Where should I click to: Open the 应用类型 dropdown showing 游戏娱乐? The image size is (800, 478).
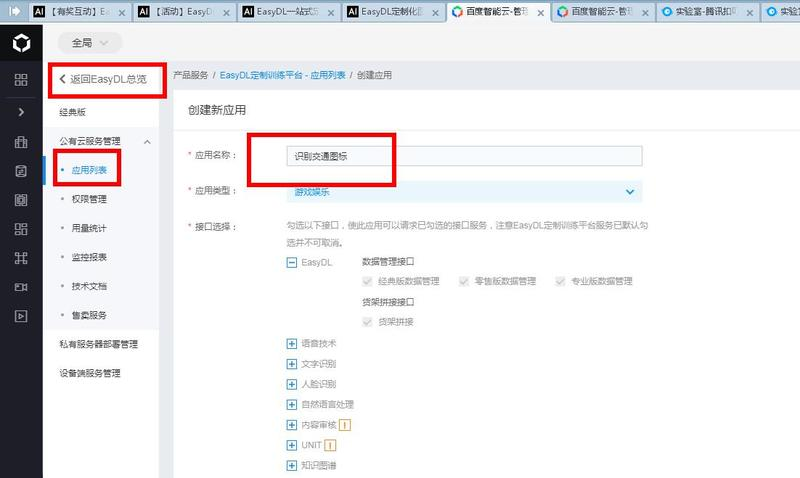pyautogui.click(x=464, y=192)
